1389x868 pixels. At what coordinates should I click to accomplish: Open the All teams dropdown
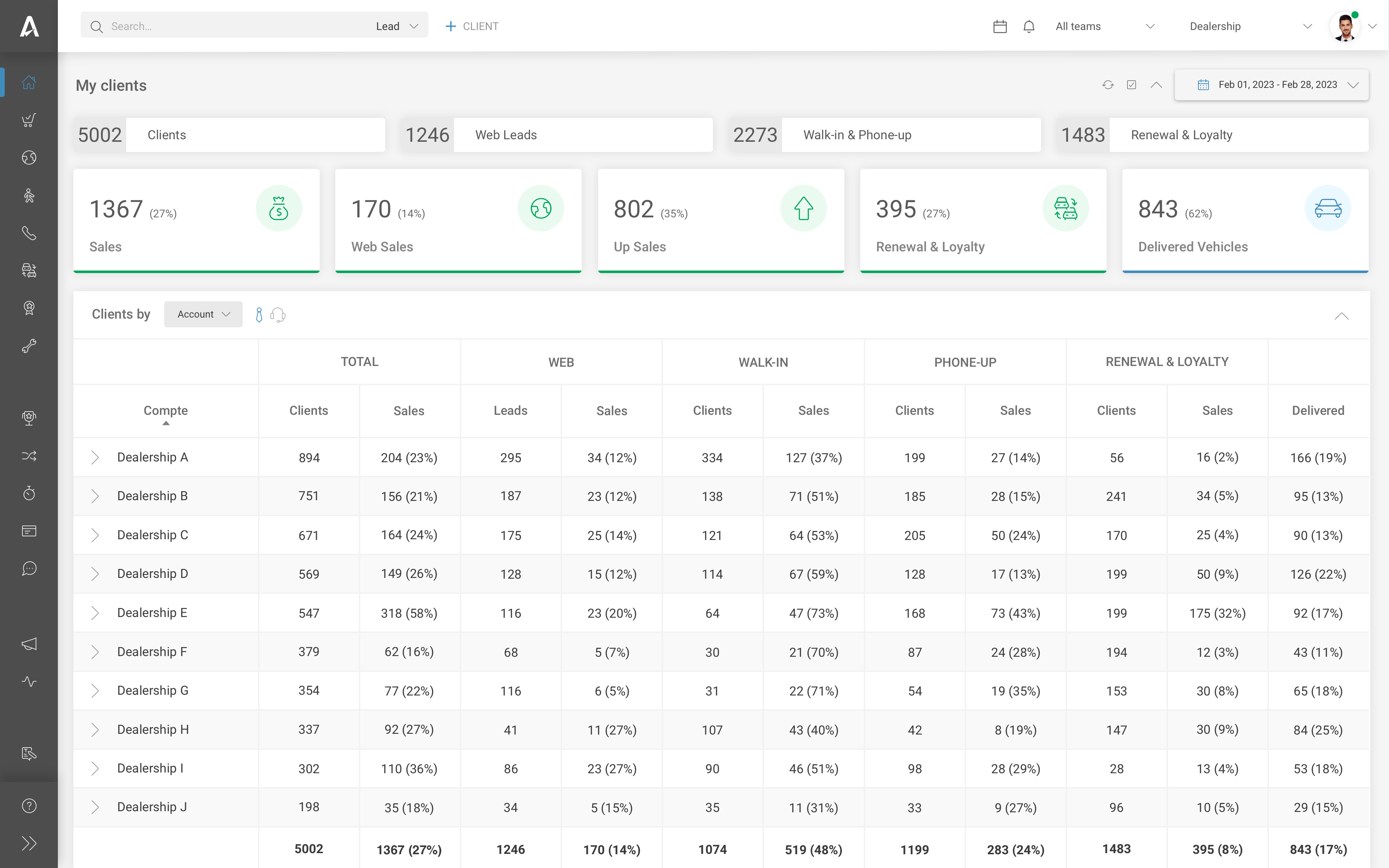(x=1105, y=26)
